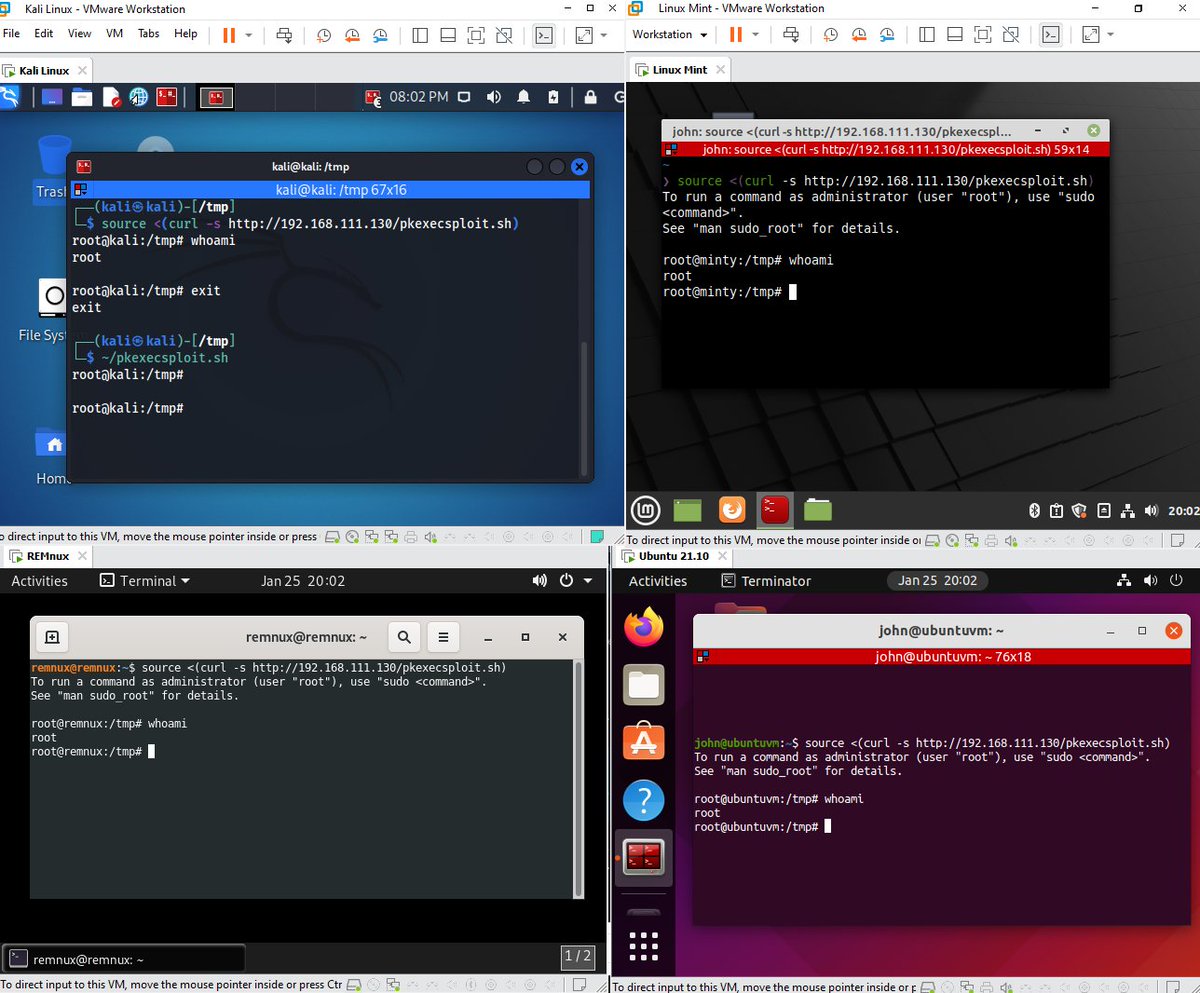
Task: Click the volume icon in Kali panel
Action: click(x=494, y=98)
